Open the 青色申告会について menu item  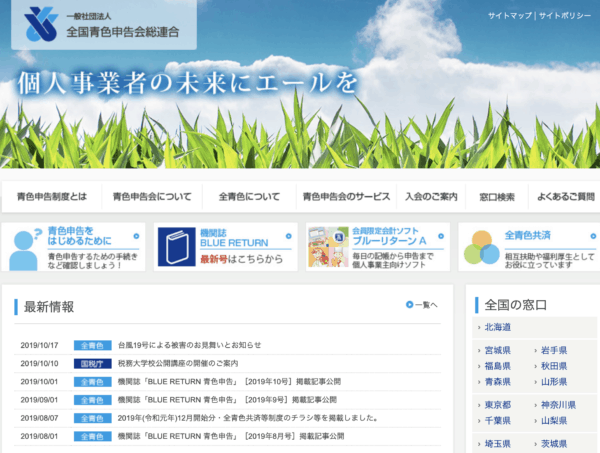click(x=152, y=197)
